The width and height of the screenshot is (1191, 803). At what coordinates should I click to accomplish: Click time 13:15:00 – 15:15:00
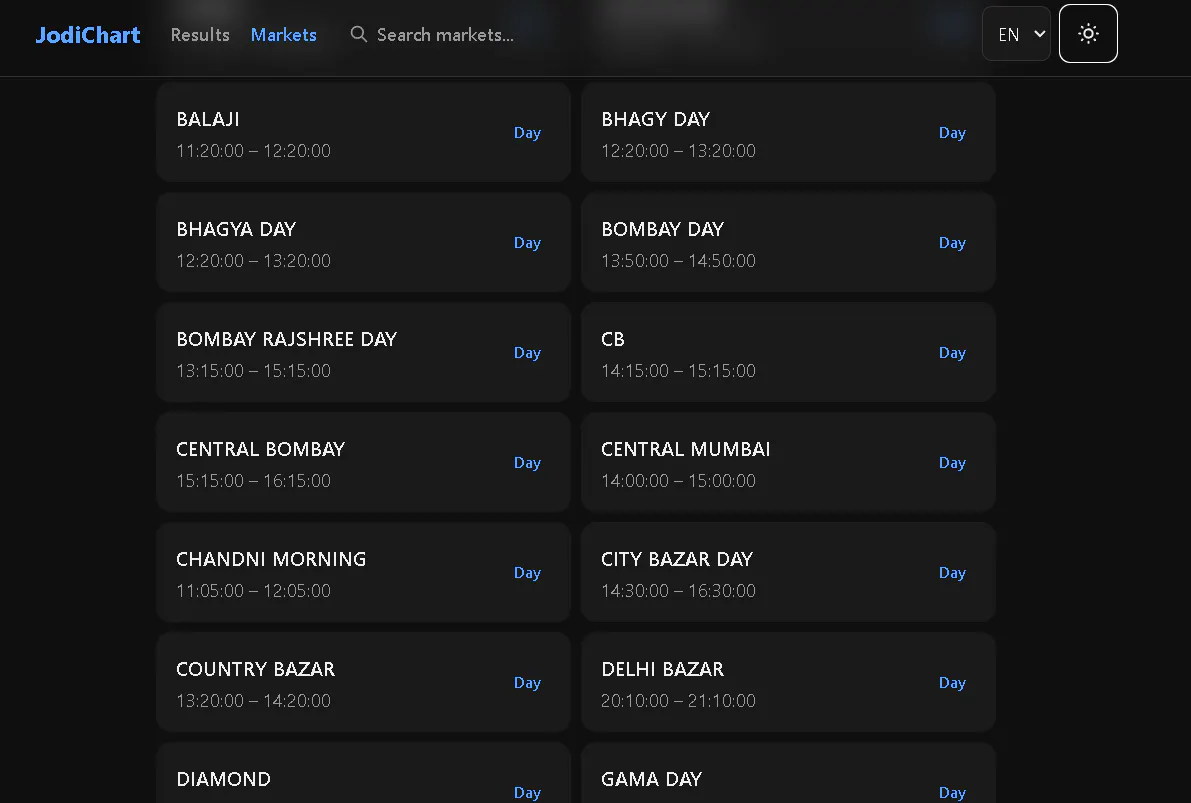[254, 371]
